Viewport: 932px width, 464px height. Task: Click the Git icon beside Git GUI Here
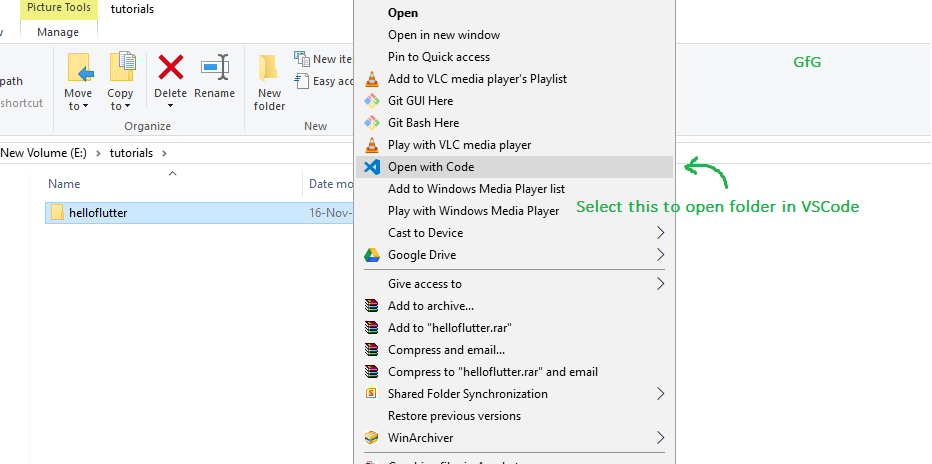371,101
